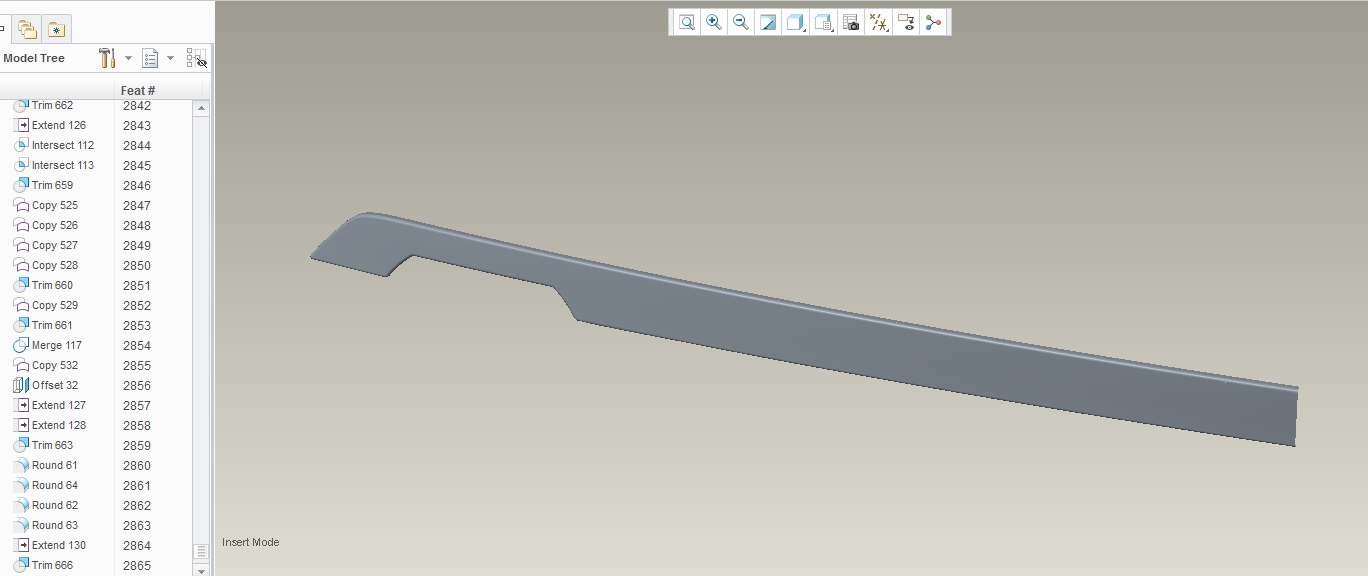Image resolution: width=1368 pixels, height=576 pixels.
Task: Select the Copy 526 feature
Action: (x=46, y=225)
